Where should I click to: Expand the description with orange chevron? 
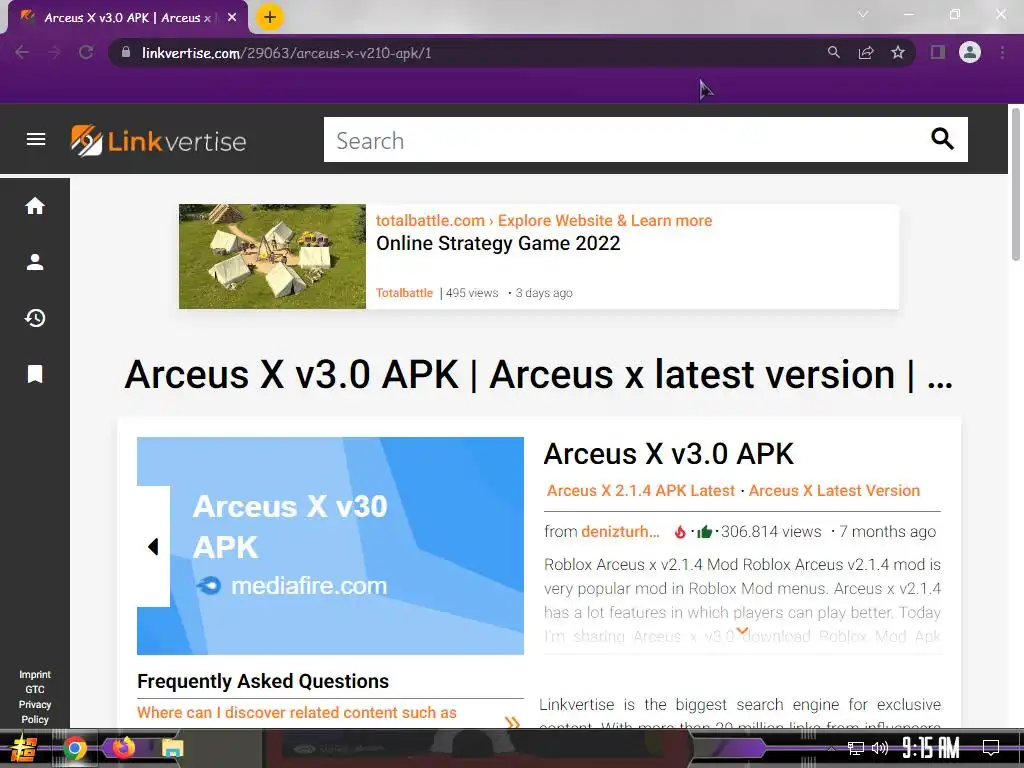[x=742, y=631]
